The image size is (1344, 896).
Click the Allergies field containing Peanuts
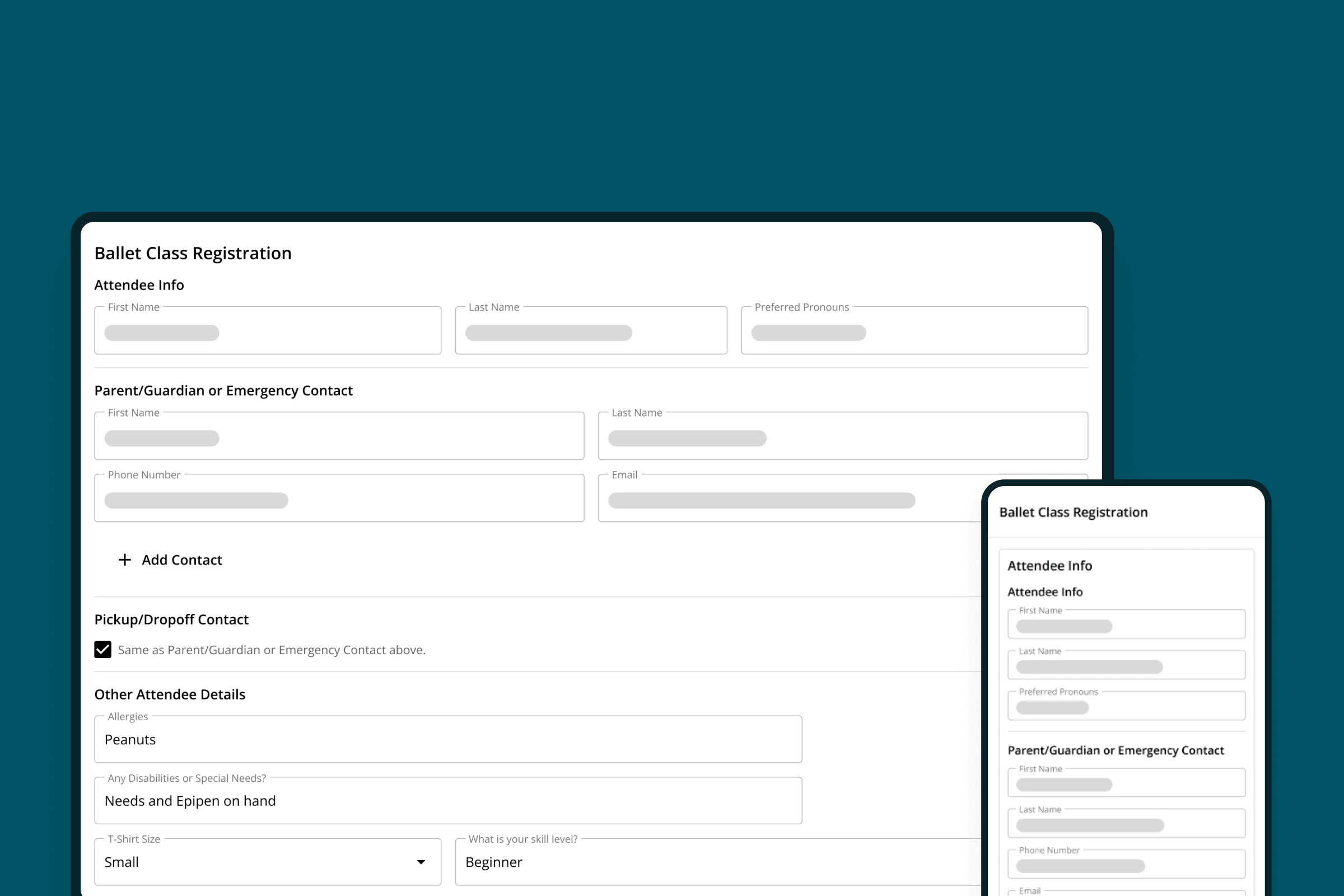coord(448,739)
